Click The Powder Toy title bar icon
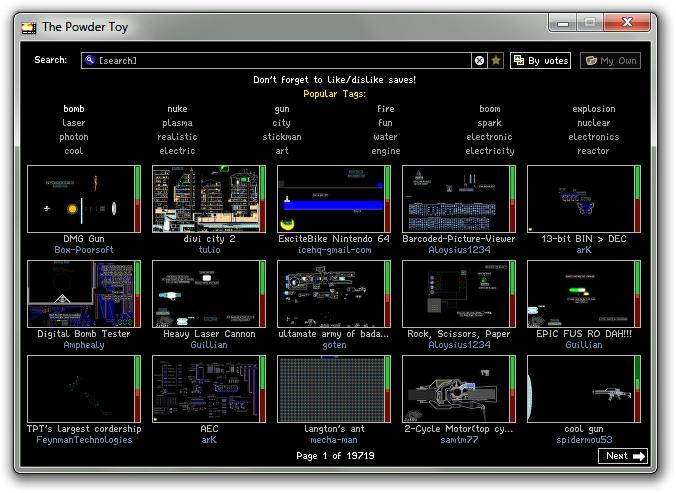The width and height of the screenshot is (676, 493). click(x=28, y=27)
